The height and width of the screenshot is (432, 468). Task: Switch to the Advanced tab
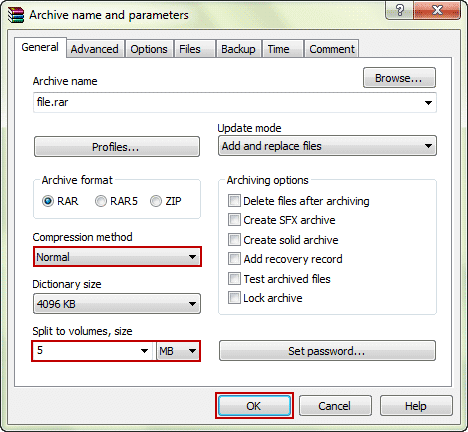[x=95, y=49]
